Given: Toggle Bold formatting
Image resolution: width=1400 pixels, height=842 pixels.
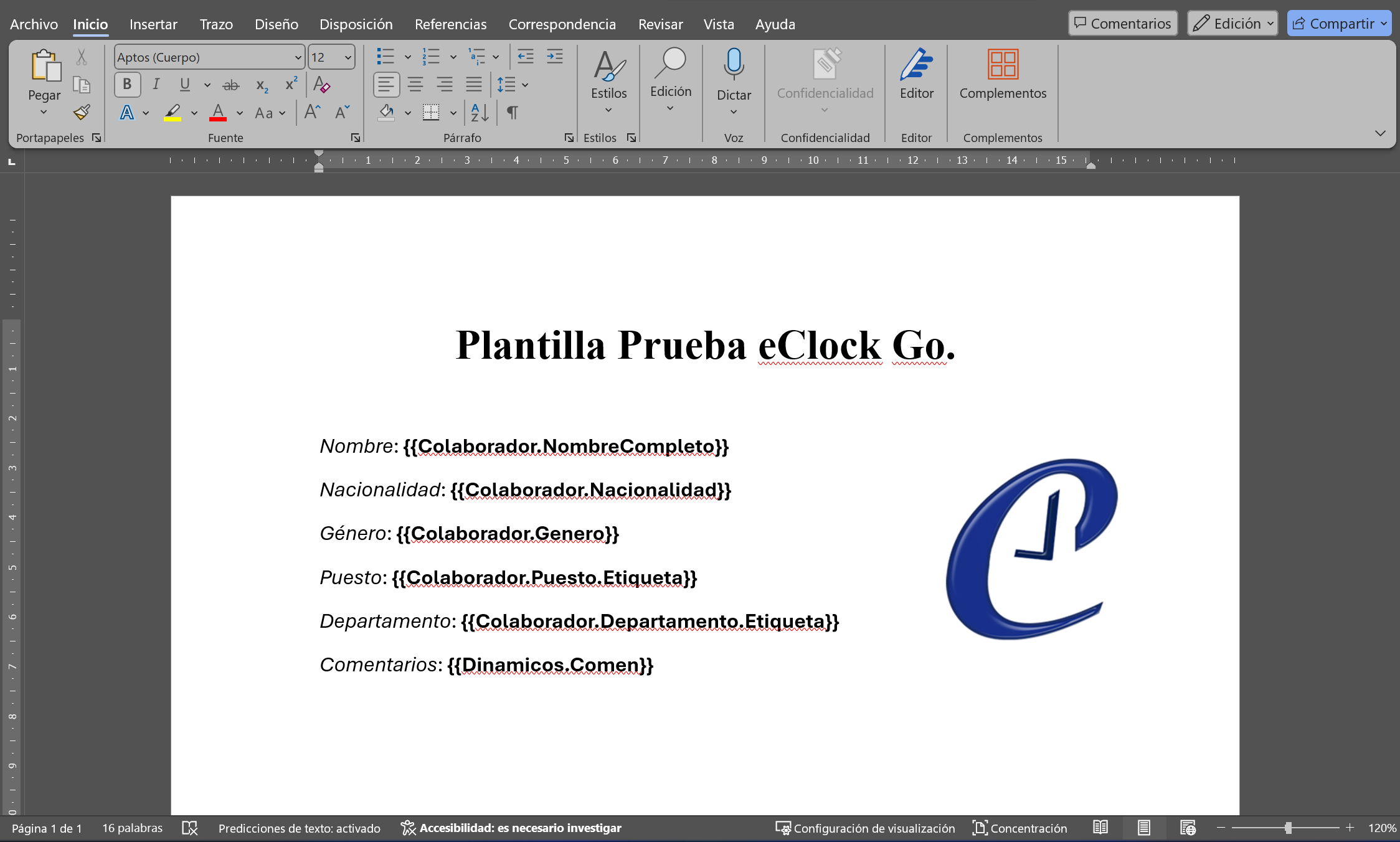Looking at the screenshot, I should coord(127,84).
